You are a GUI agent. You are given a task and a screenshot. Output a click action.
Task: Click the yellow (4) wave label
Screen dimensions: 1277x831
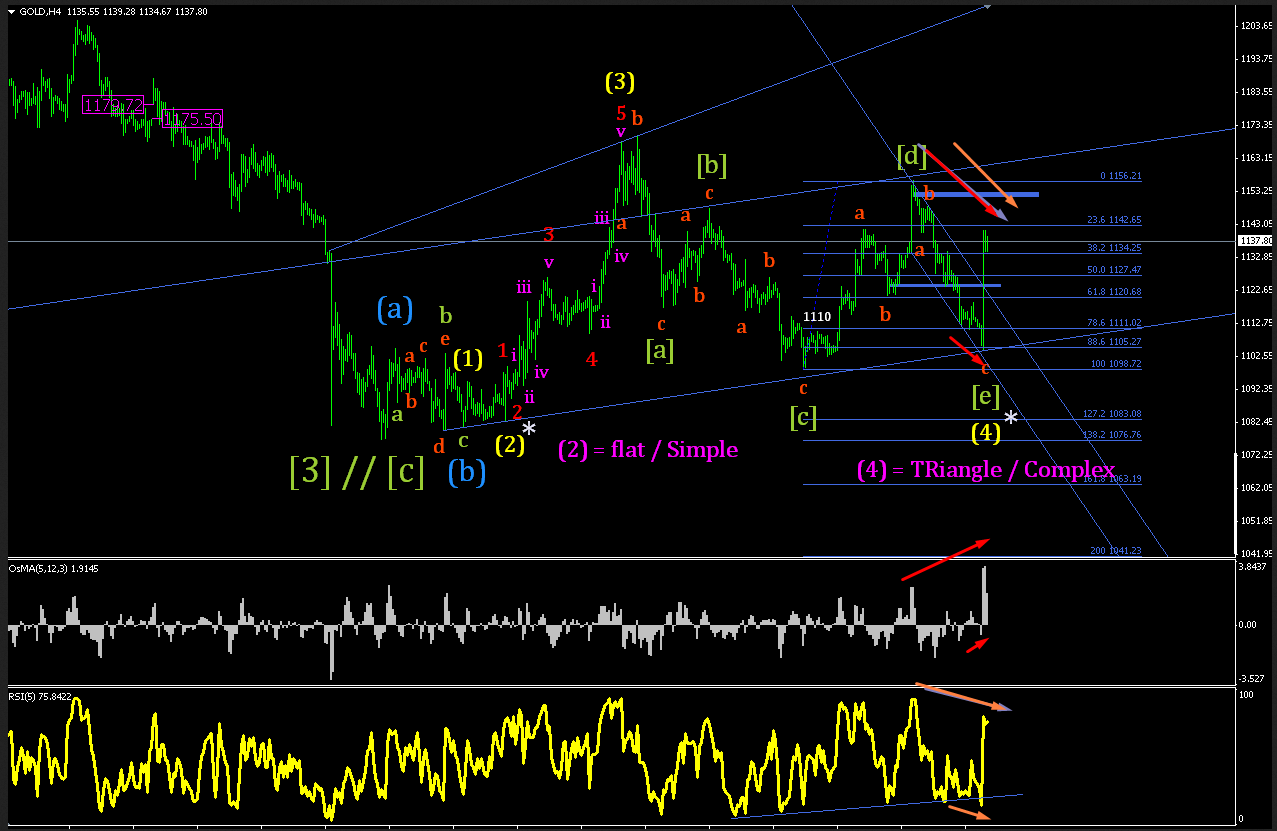click(x=986, y=433)
